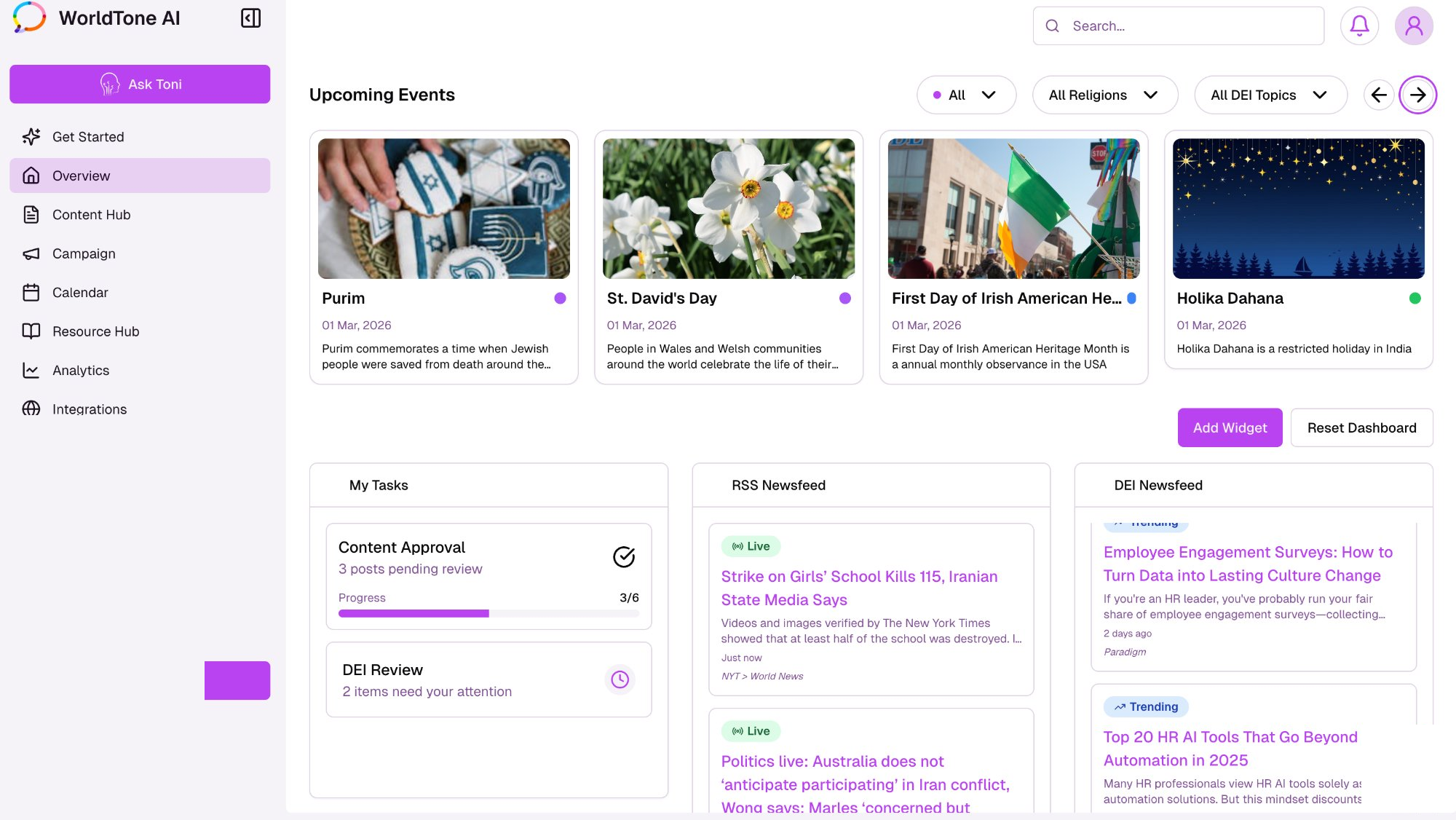Screen dimensions: 1456x820
Task: Click the green dot next to Holika Dahana
Action: [x=1415, y=298]
